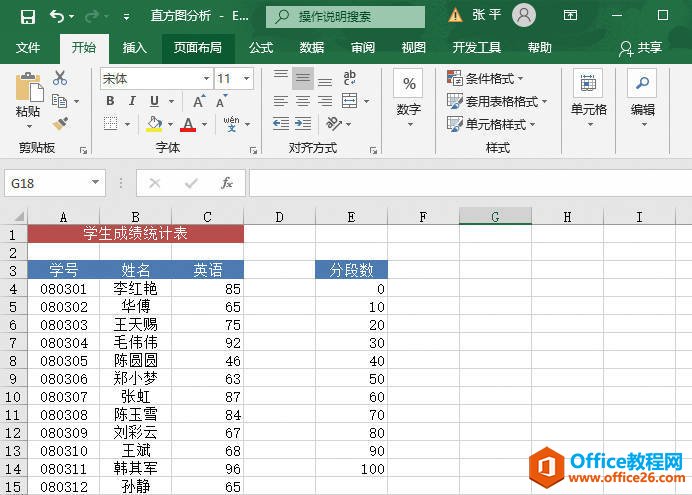Switch to the 审阅 tab

click(363, 48)
